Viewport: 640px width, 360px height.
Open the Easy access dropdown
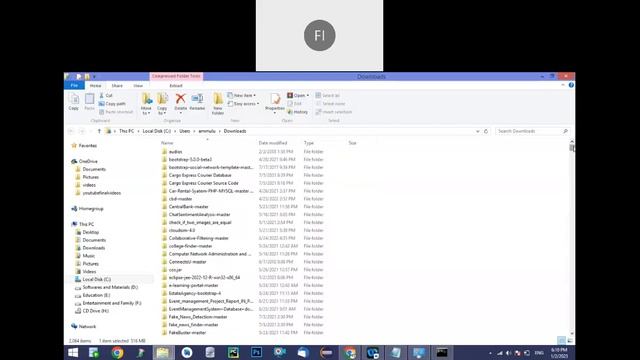(243, 104)
